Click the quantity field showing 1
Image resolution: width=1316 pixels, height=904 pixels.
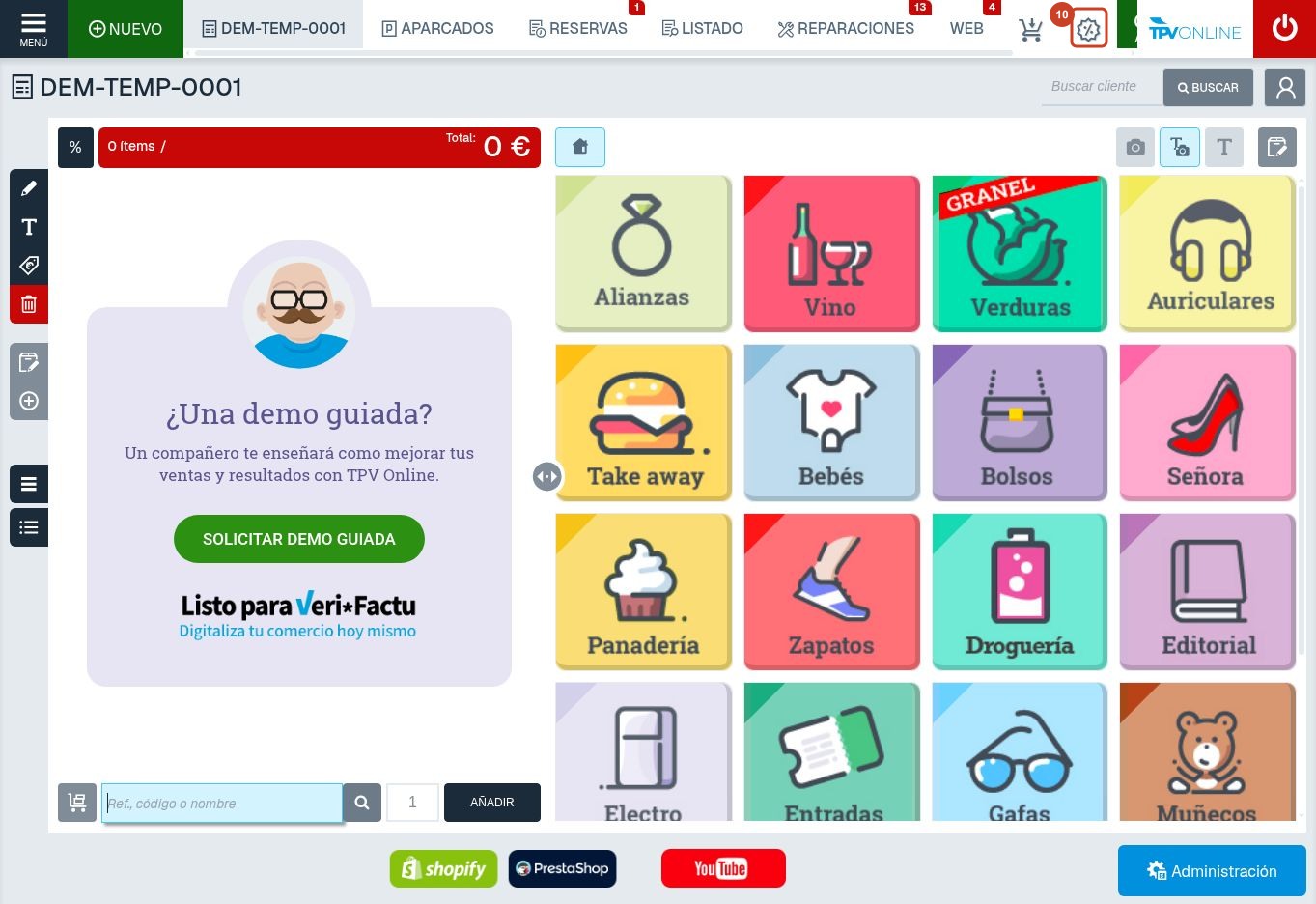click(x=412, y=803)
